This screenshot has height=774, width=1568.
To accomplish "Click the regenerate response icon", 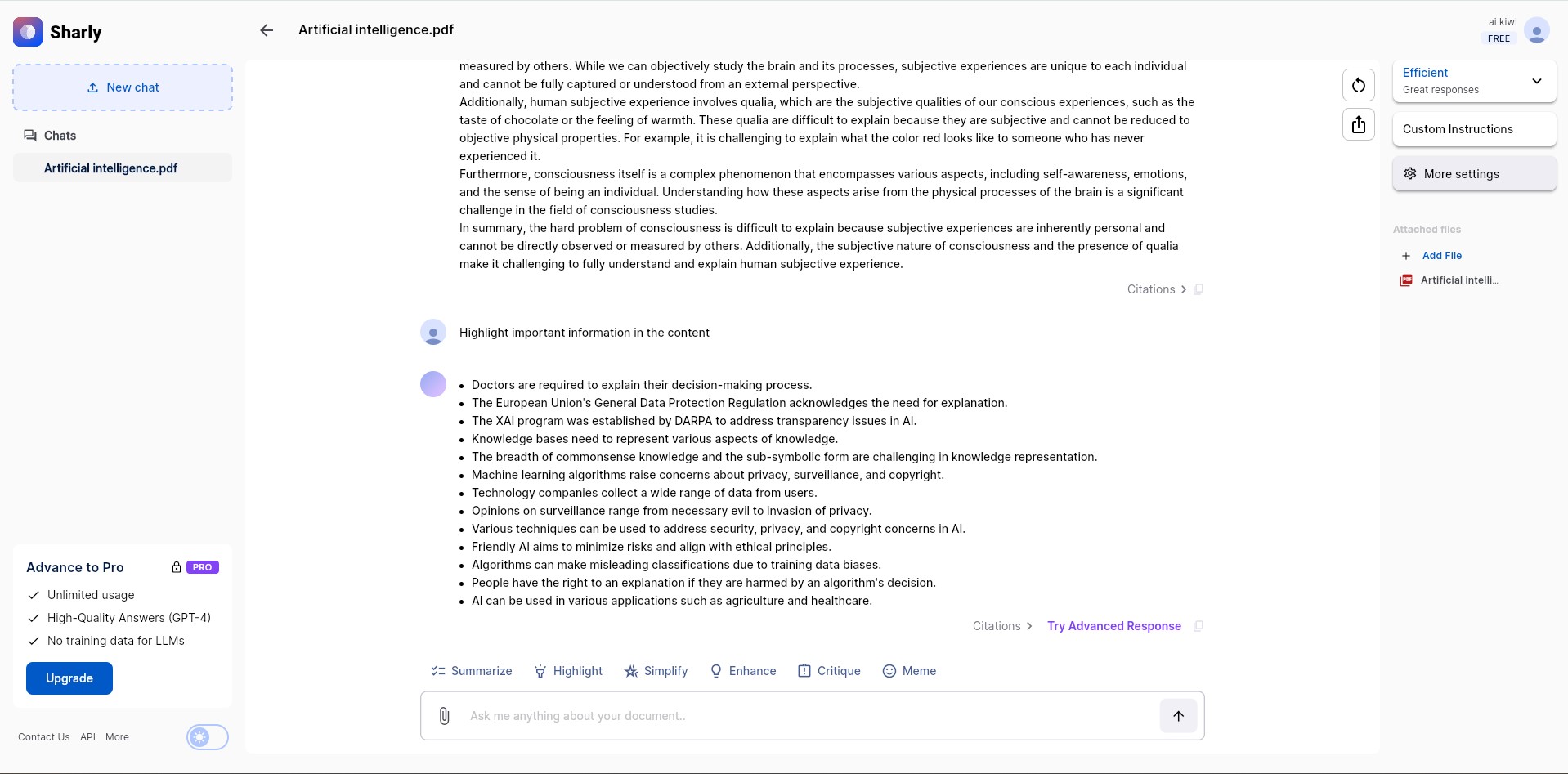I will point(1359,85).
